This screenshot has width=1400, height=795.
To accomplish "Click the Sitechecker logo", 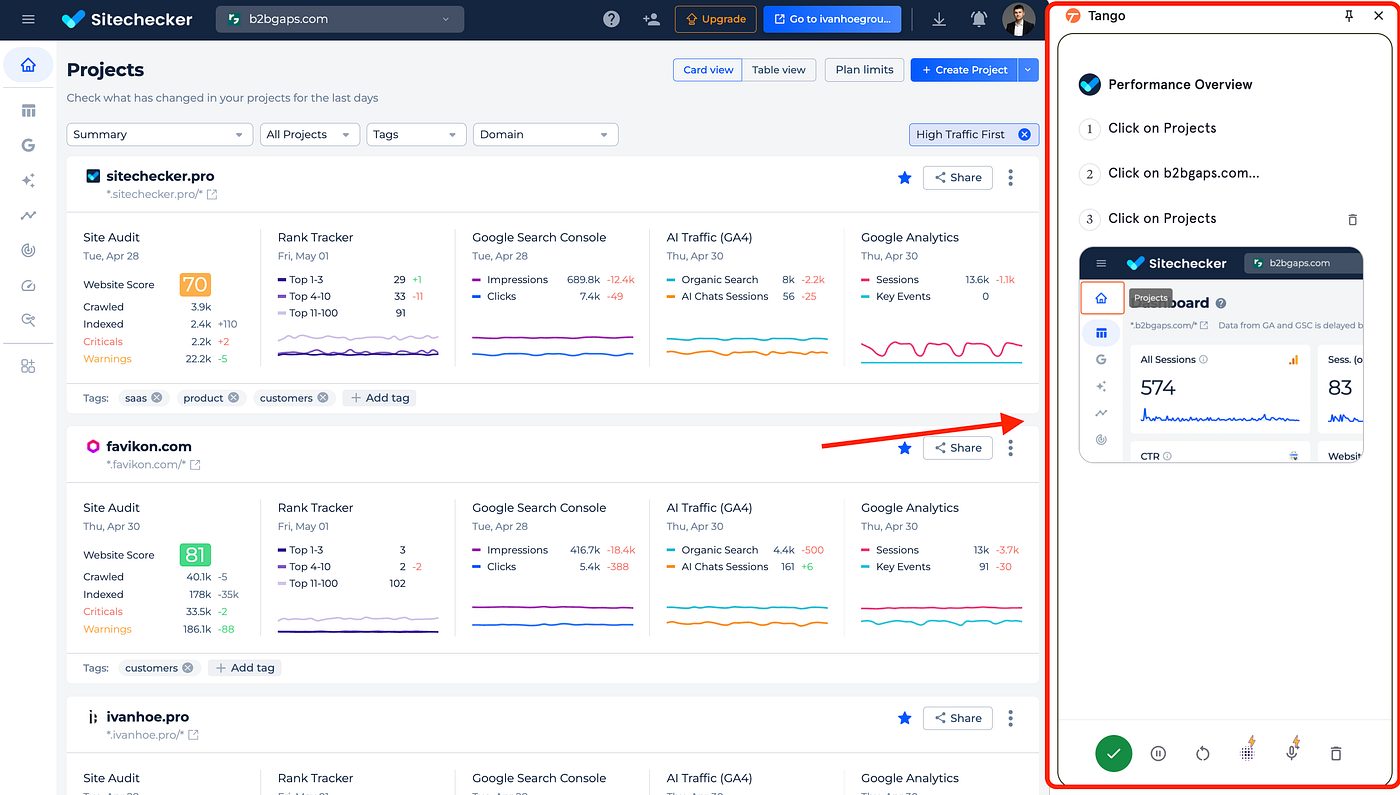I will click(127, 19).
